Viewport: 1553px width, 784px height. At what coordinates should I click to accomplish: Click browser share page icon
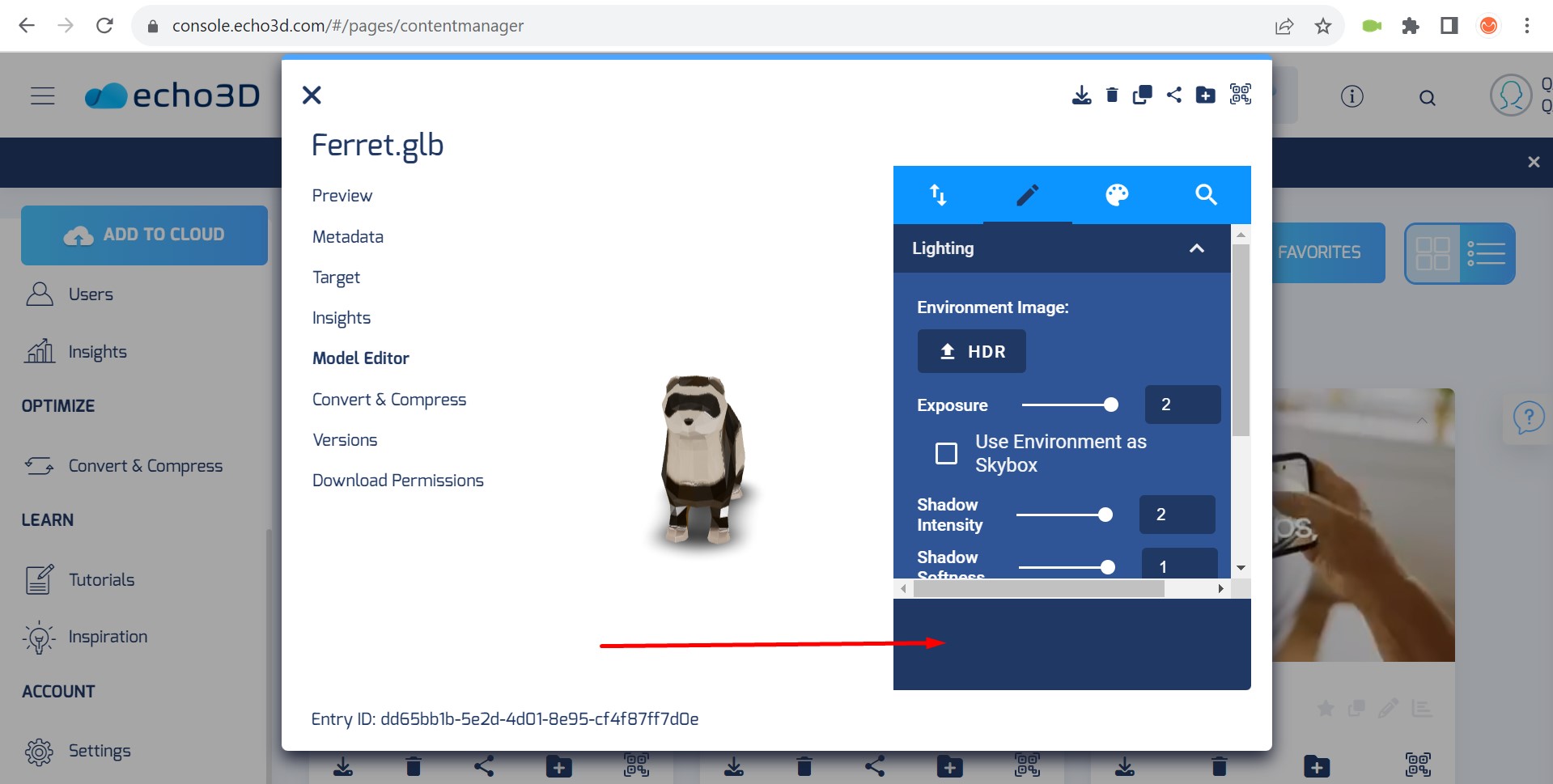(1284, 26)
